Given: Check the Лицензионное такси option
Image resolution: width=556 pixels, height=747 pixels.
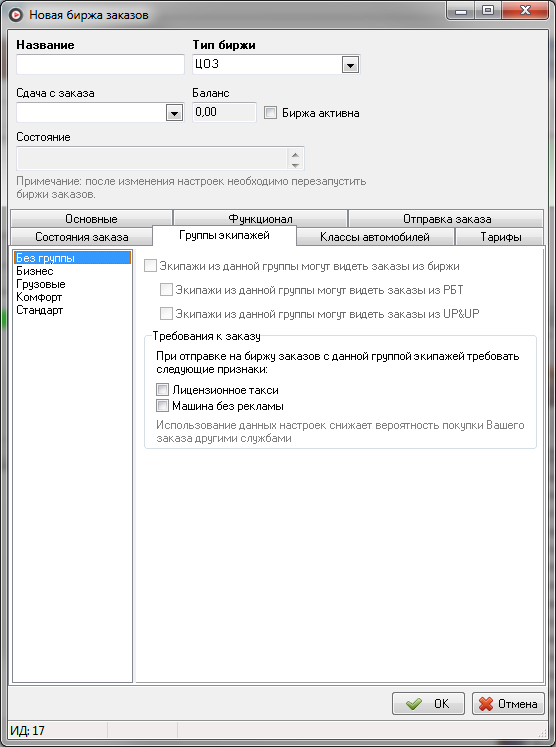Looking at the screenshot, I should (162, 390).
